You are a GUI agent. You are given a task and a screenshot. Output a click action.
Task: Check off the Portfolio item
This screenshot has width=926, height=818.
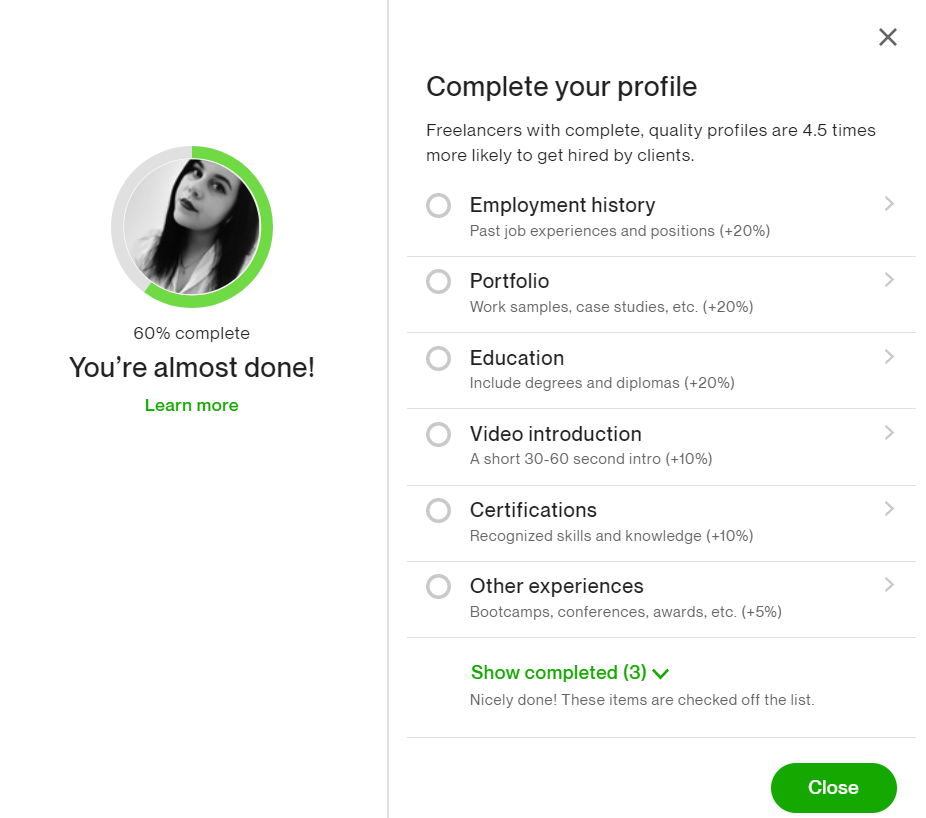point(438,281)
